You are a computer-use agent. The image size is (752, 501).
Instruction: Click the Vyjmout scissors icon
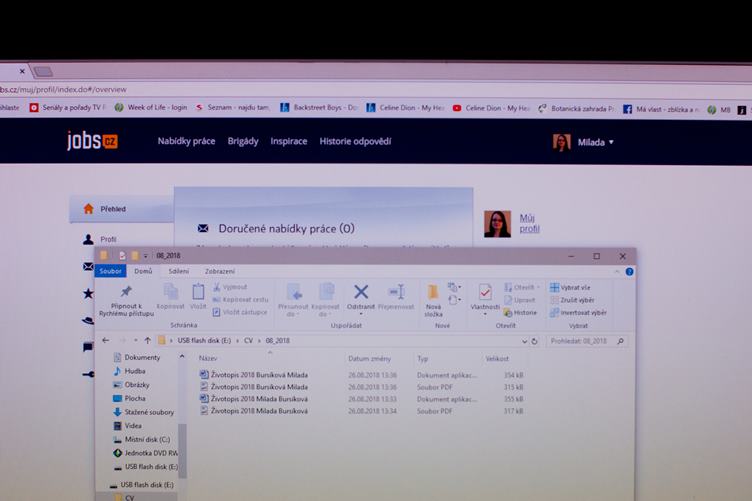click(217, 287)
